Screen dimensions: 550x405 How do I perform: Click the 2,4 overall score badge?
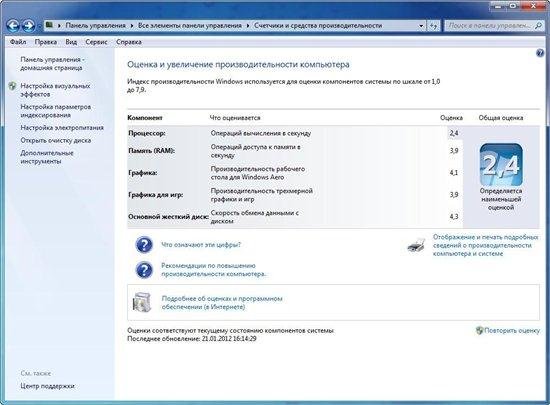click(x=501, y=165)
